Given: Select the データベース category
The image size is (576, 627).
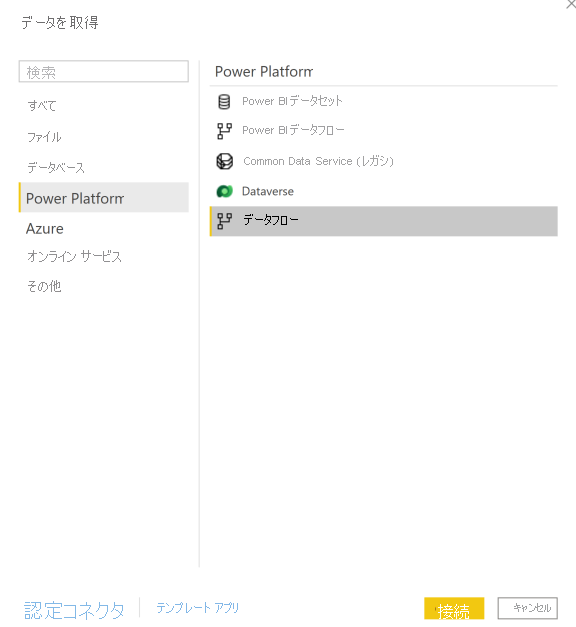Looking at the screenshot, I should [x=56, y=168].
